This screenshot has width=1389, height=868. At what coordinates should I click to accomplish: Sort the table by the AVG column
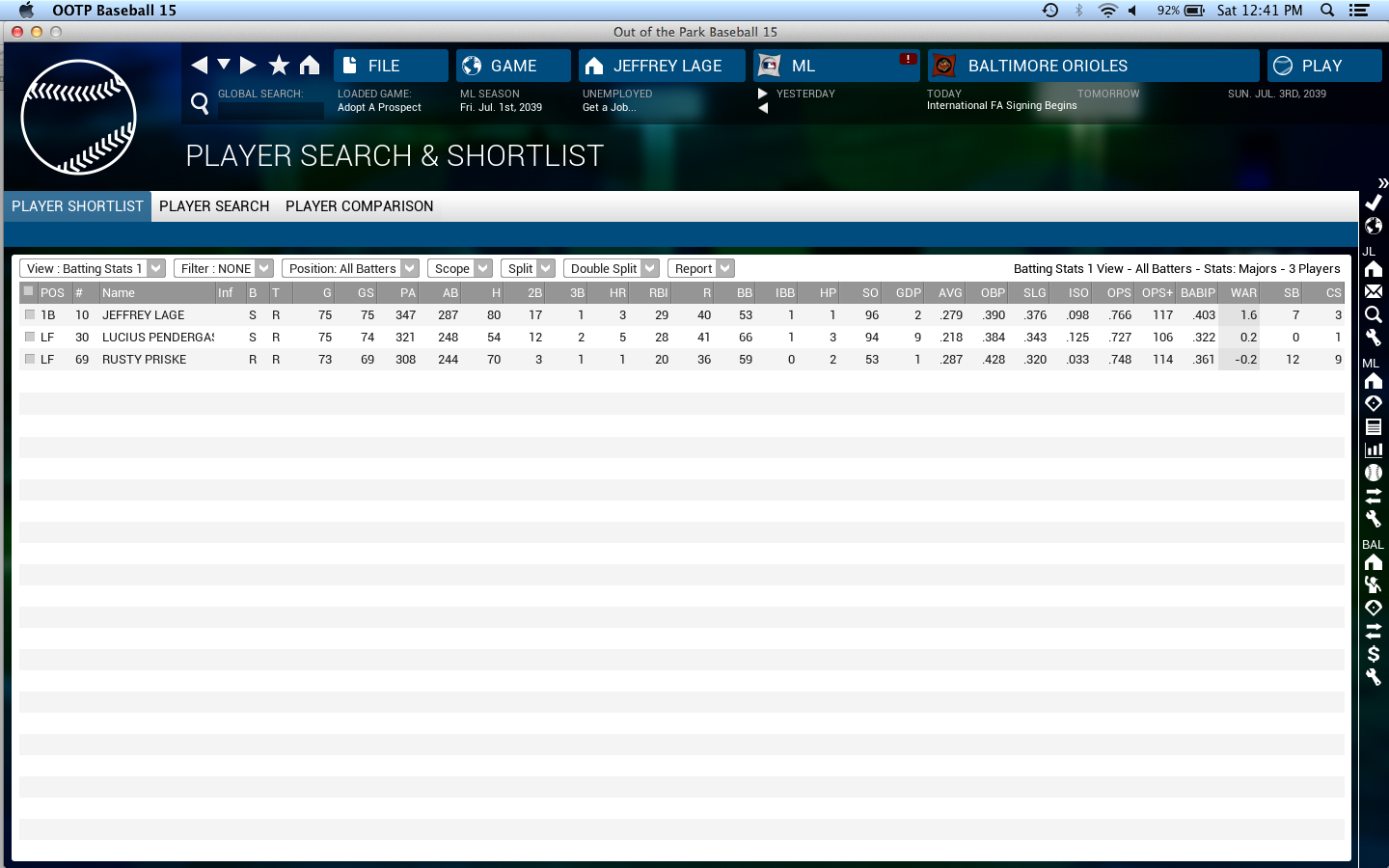click(946, 292)
